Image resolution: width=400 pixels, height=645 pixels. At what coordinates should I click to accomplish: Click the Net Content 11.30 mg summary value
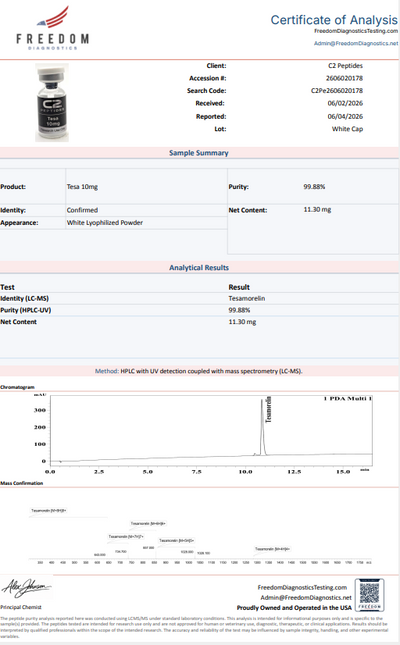click(x=317, y=210)
